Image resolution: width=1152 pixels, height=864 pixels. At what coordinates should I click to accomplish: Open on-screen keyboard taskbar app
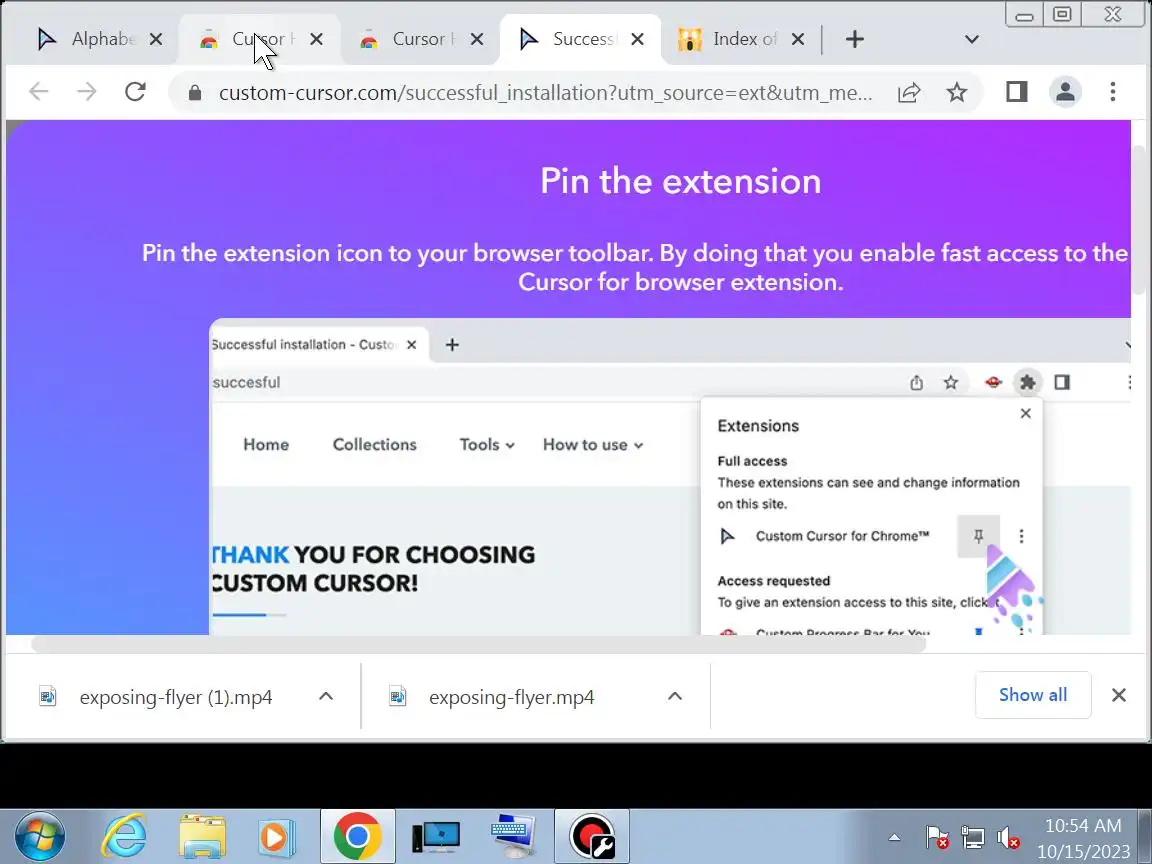514,836
